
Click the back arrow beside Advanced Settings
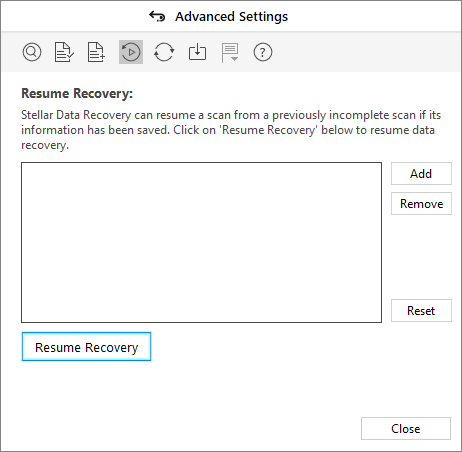pyautogui.click(x=157, y=16)
